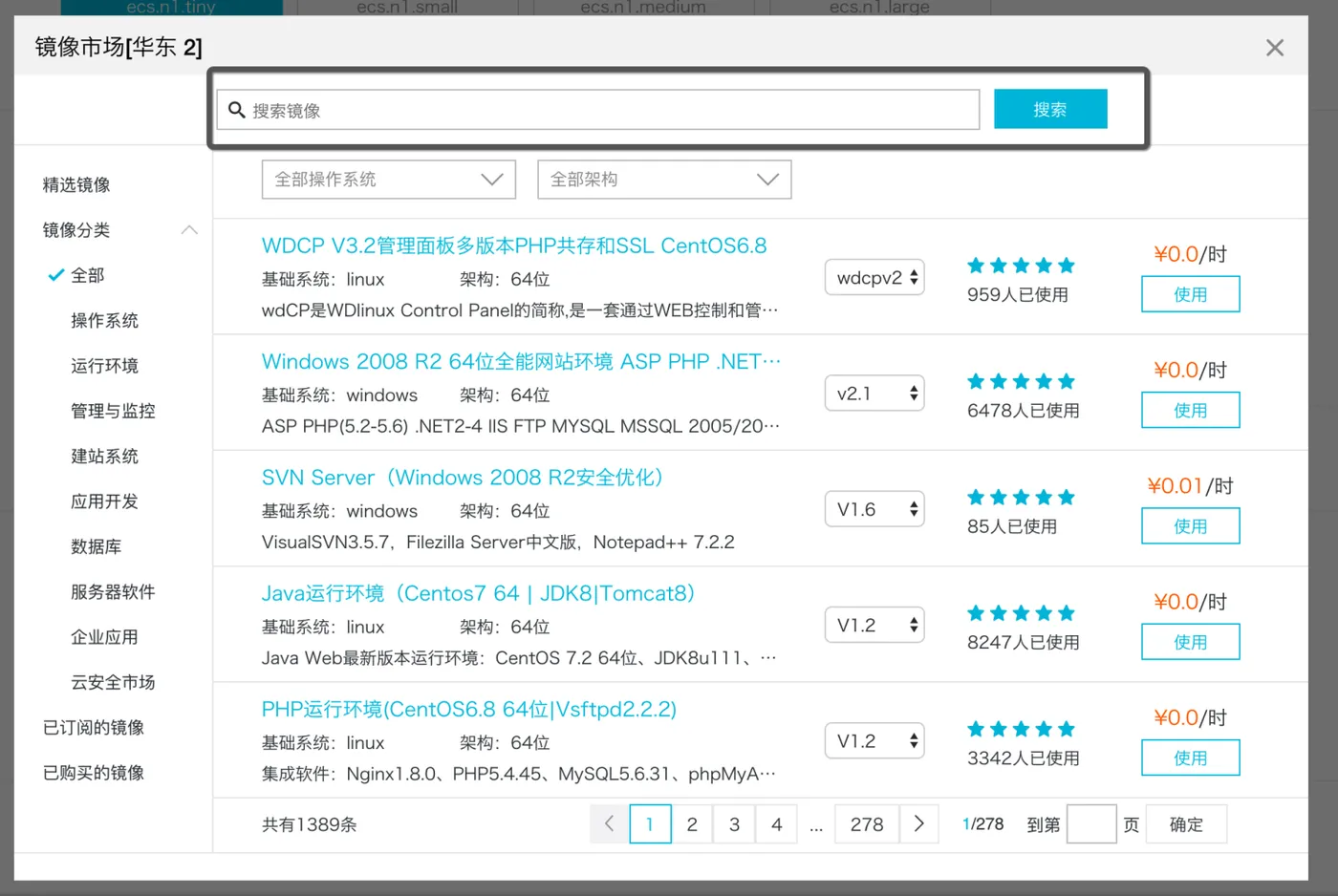Screen dimensions: 1338x896
Task: Click the 8247人已使用 usage count
Action: 1024,642
